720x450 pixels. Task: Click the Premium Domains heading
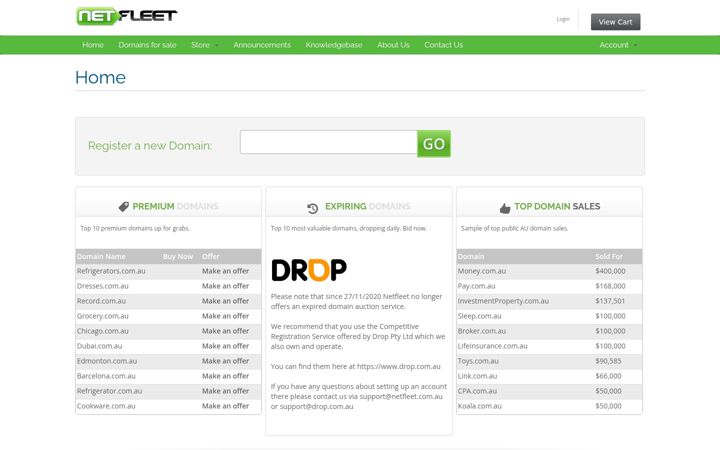[175, 207]
